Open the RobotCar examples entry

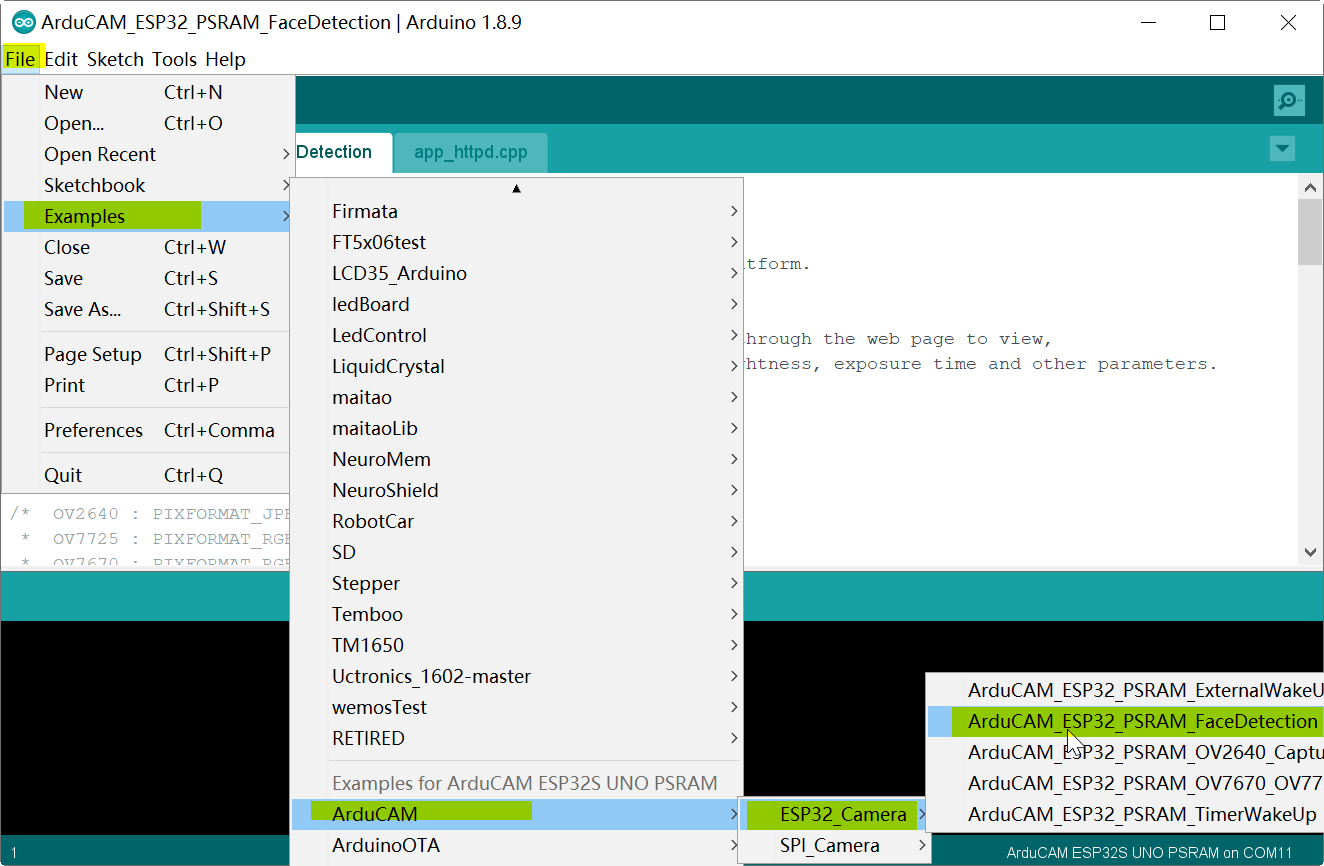coord(517,521)
